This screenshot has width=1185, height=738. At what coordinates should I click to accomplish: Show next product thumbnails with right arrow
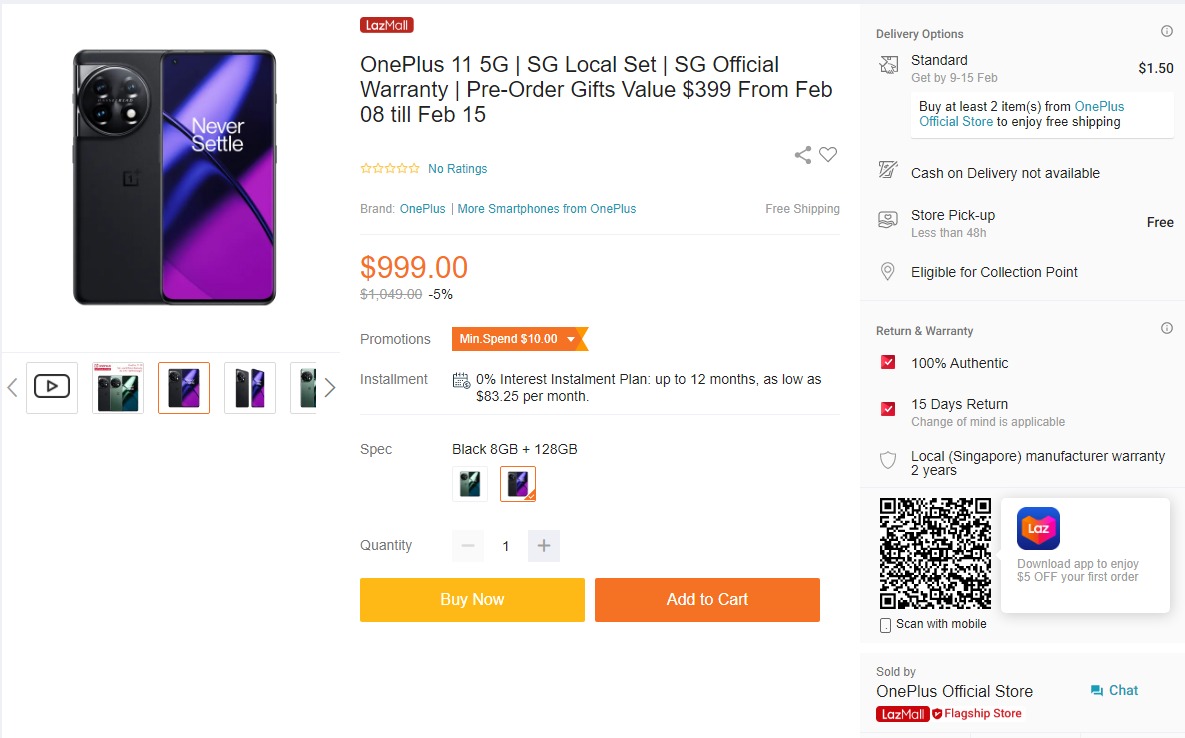(x=330, y=387)
